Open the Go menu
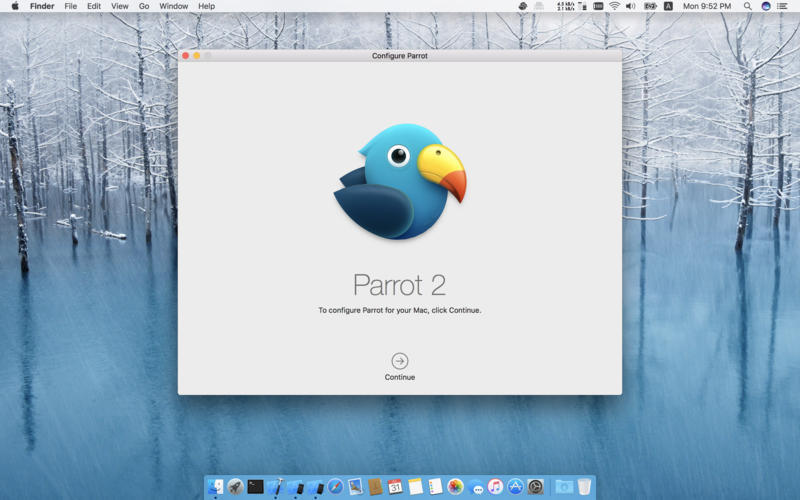 (x=144, y=6)
